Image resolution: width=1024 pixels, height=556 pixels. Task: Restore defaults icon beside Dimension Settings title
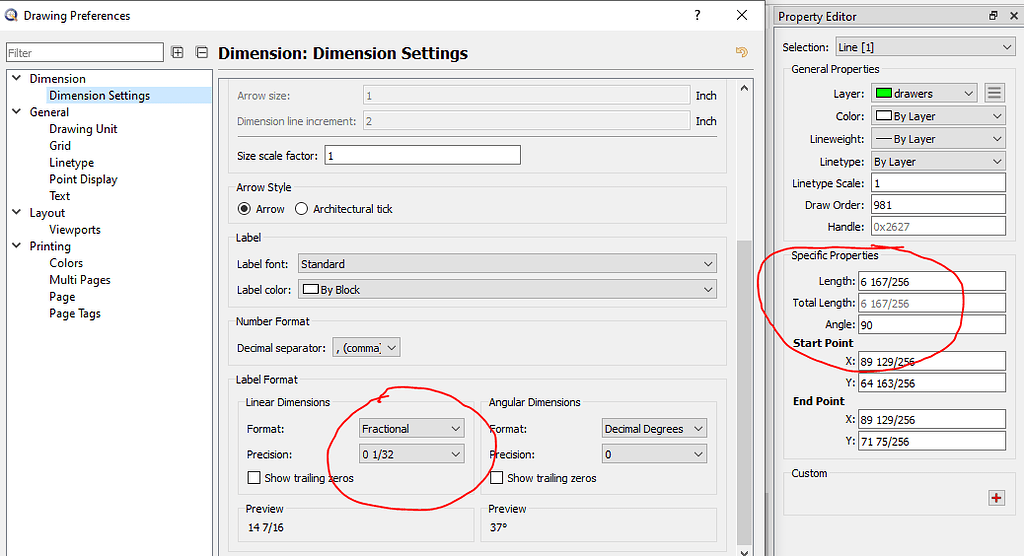[x=741, y=52]
